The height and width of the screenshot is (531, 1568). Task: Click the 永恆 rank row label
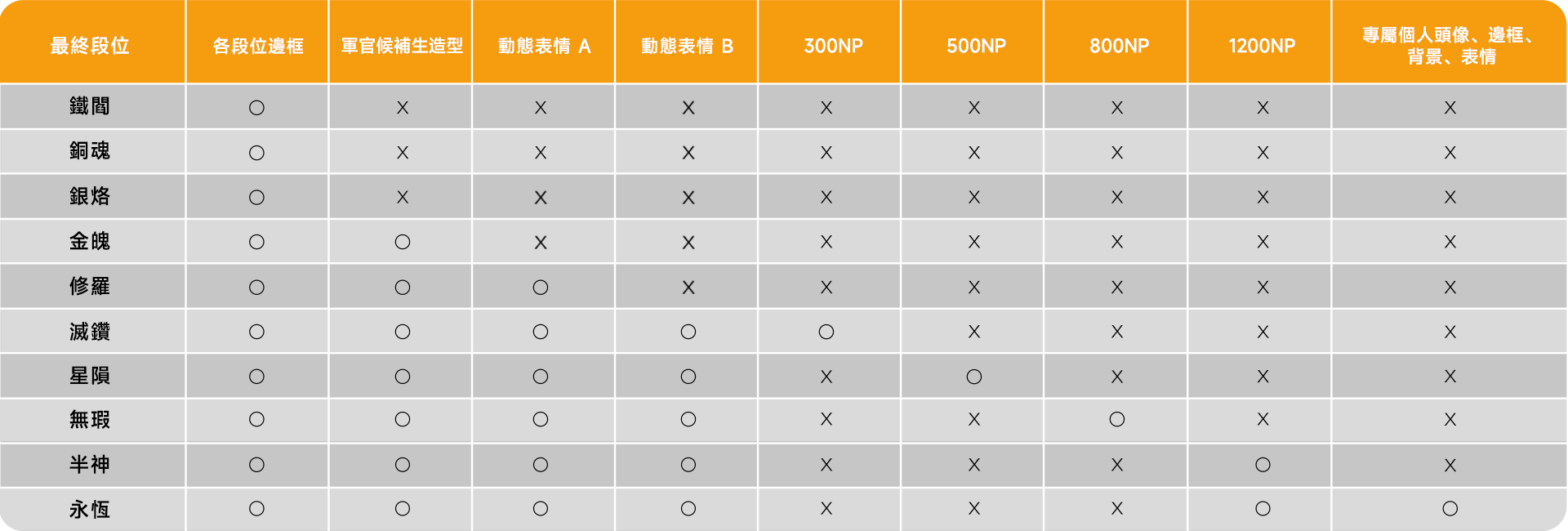90,510
